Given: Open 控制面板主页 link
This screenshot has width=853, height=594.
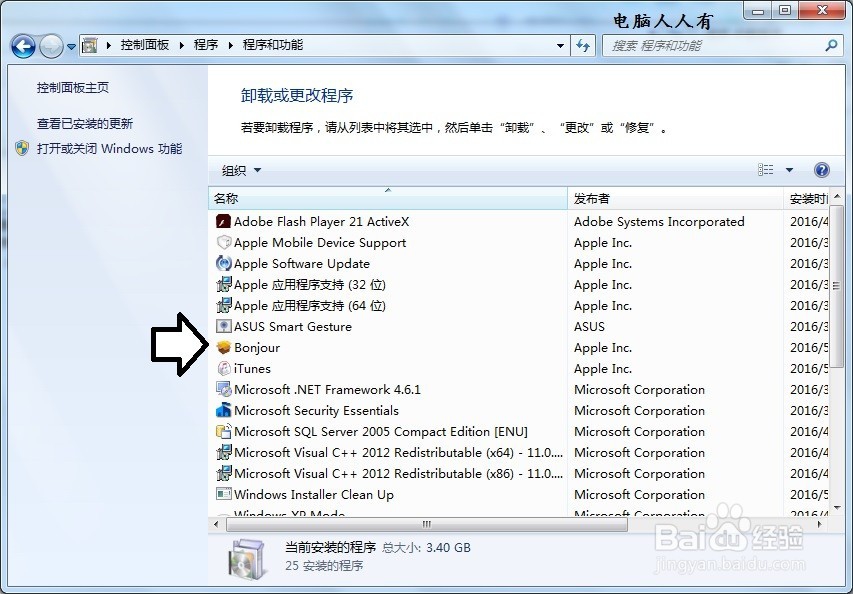Looking at the screenshot, I should (73, 88).
